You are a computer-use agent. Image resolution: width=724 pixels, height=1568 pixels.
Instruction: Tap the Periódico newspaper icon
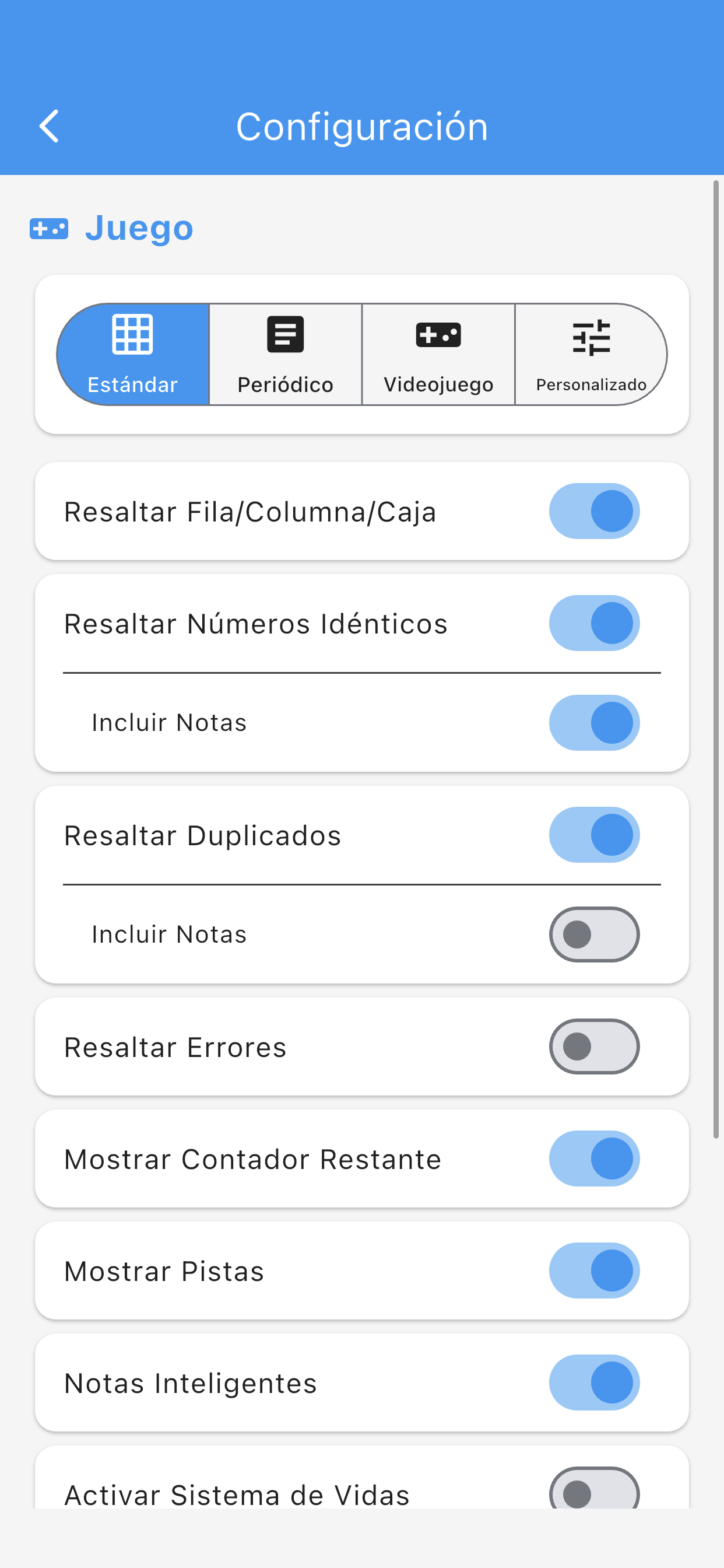pos(284,334)
